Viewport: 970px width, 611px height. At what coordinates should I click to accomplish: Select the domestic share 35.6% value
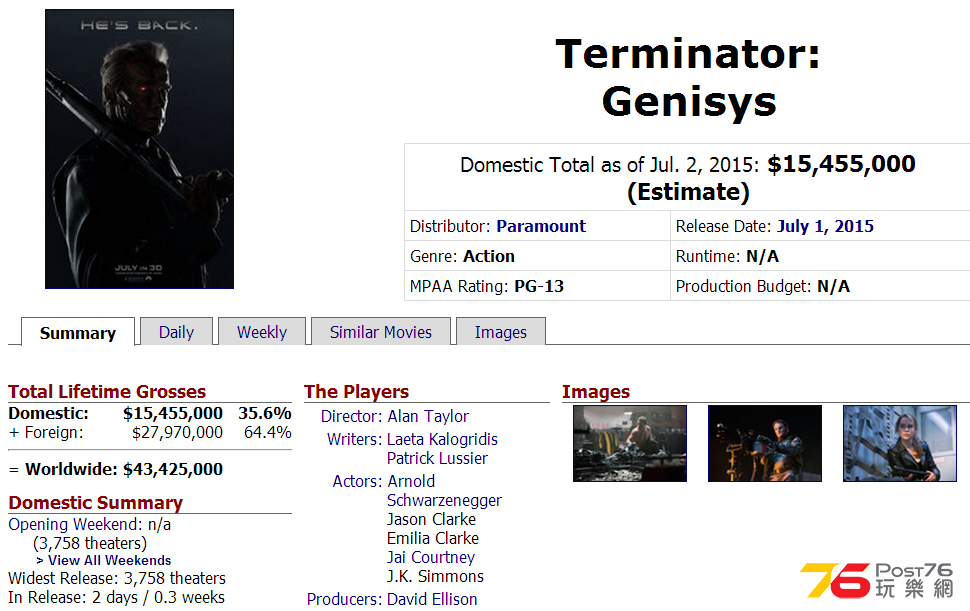coord(265,413)
